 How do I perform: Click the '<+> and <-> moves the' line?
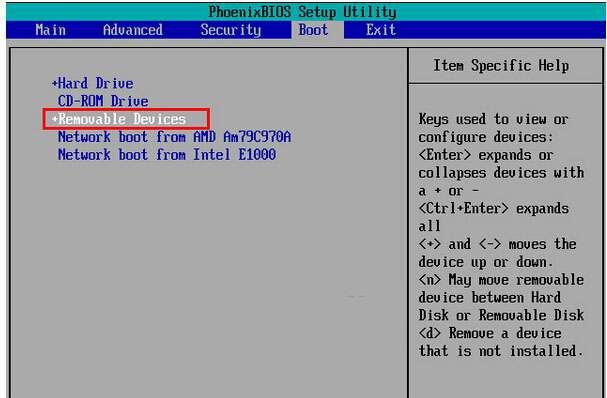pyautogui.click(x=497, y=244)
